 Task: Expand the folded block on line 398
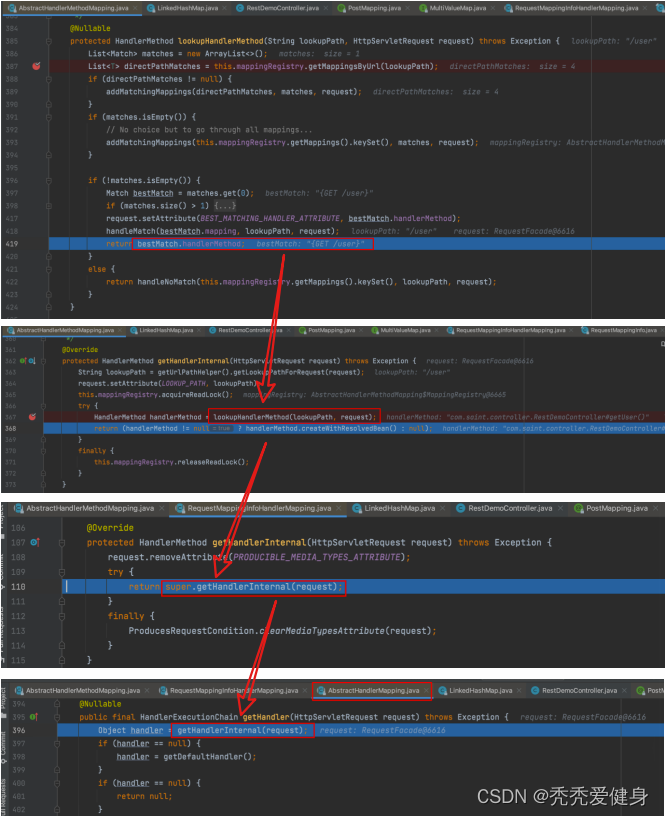(x=49, y=206)
